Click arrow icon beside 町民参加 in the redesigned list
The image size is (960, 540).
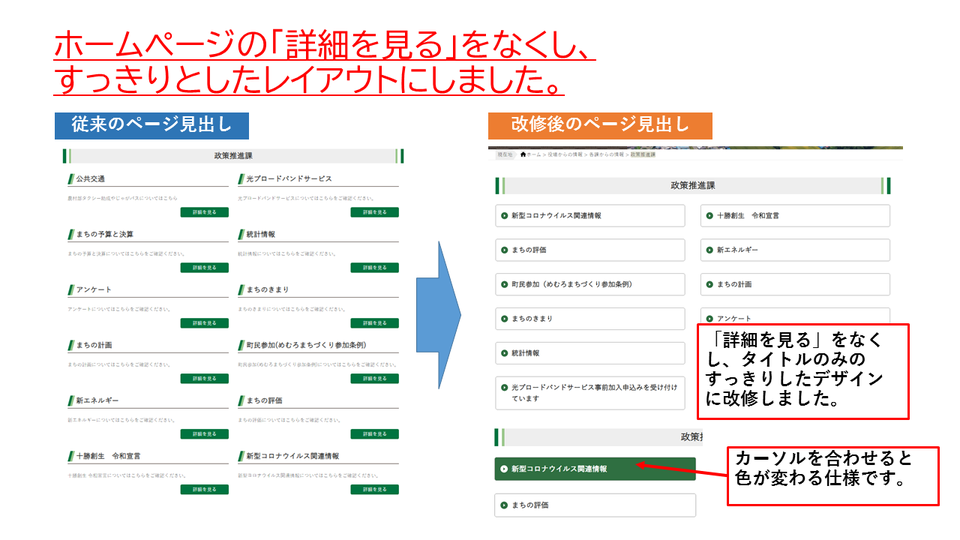(504, 284)
